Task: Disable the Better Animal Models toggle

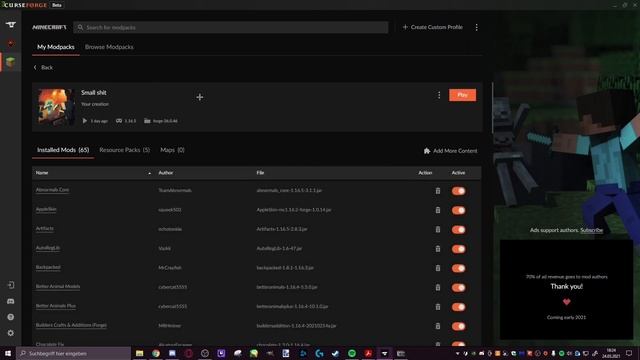Action: 458,287
